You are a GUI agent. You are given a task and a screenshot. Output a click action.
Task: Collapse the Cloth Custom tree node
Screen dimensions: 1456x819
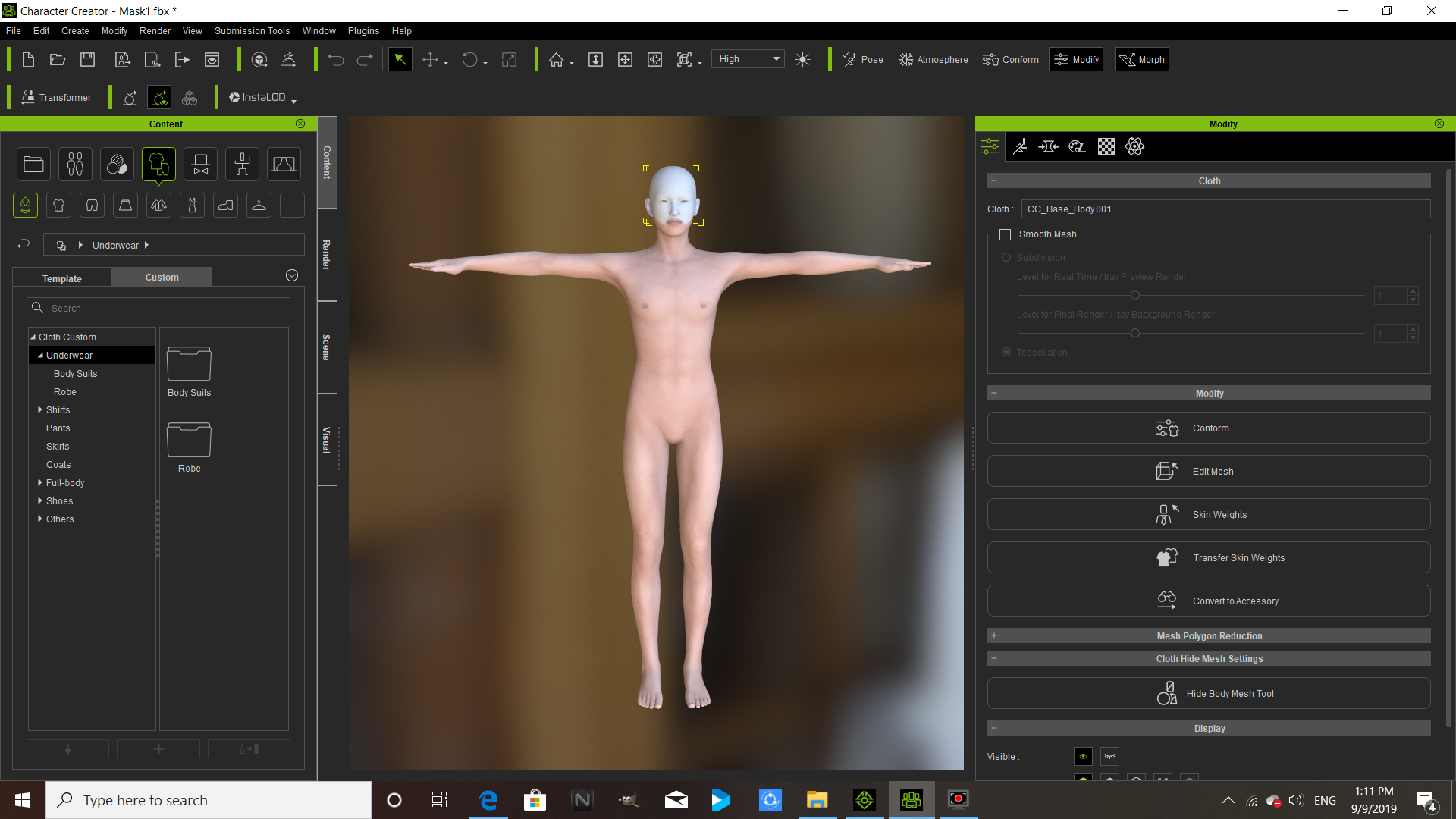pos(33,337)
